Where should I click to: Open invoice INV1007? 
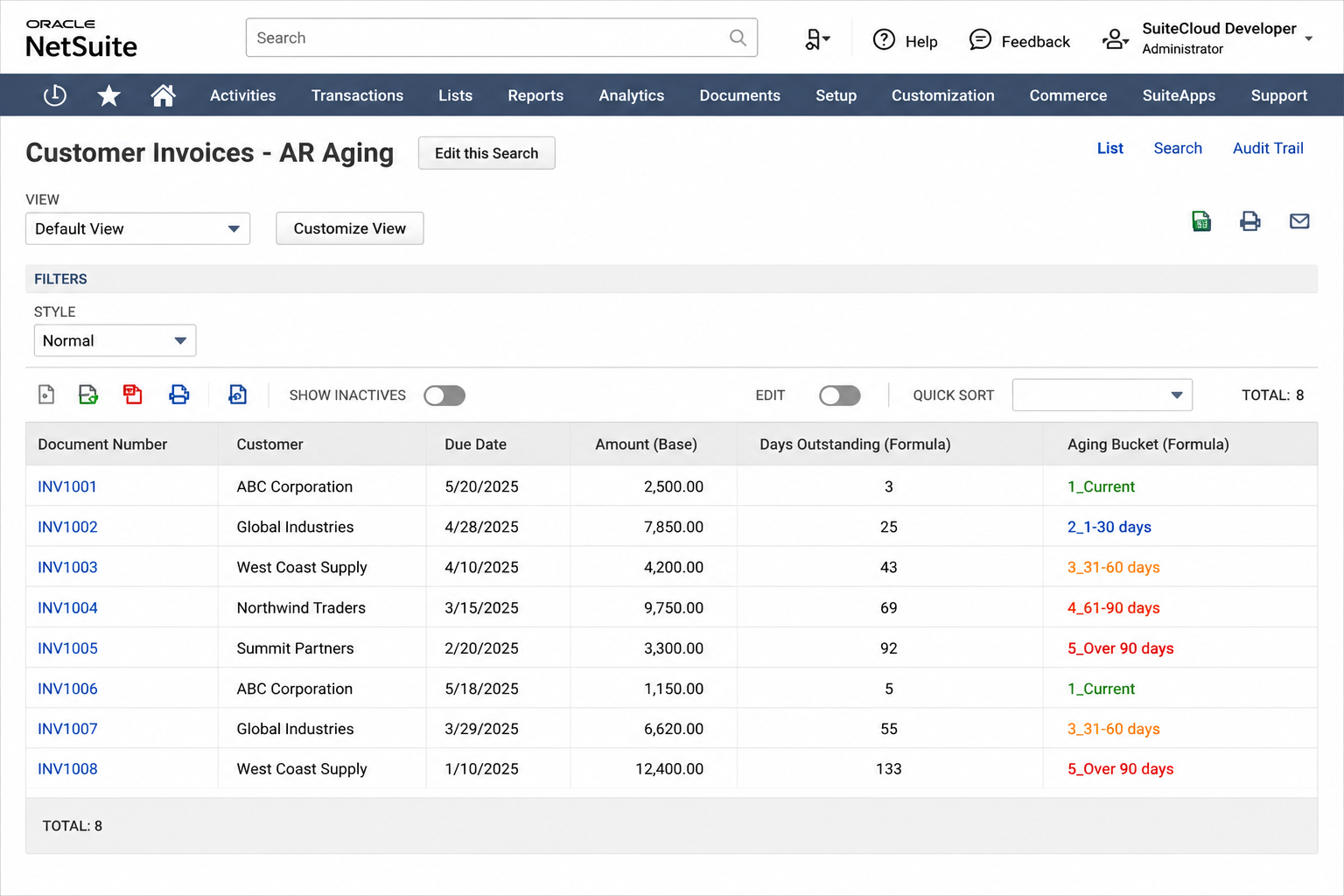pos(67,729)
